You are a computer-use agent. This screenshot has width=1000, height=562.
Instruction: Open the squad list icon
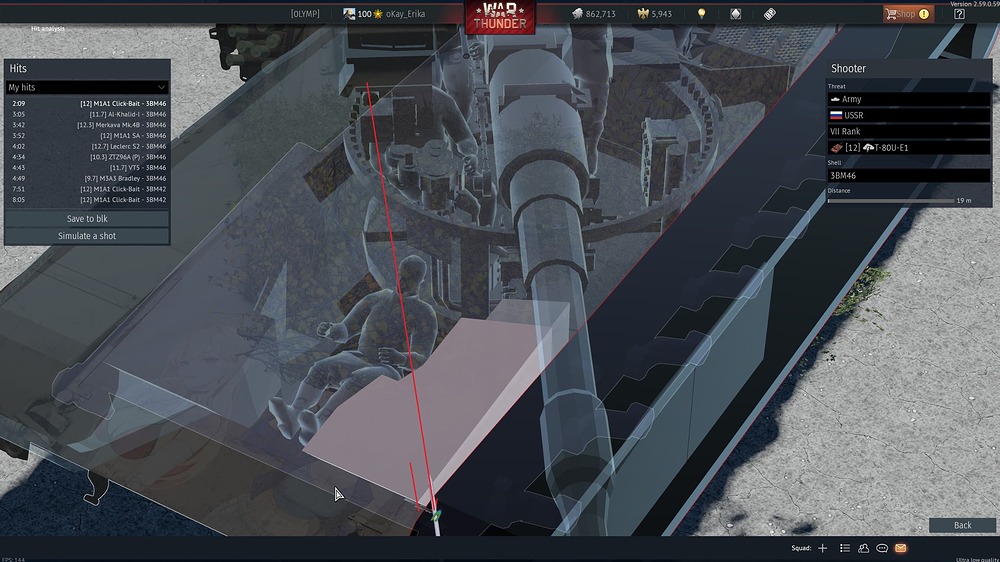[x=845, y=548]
